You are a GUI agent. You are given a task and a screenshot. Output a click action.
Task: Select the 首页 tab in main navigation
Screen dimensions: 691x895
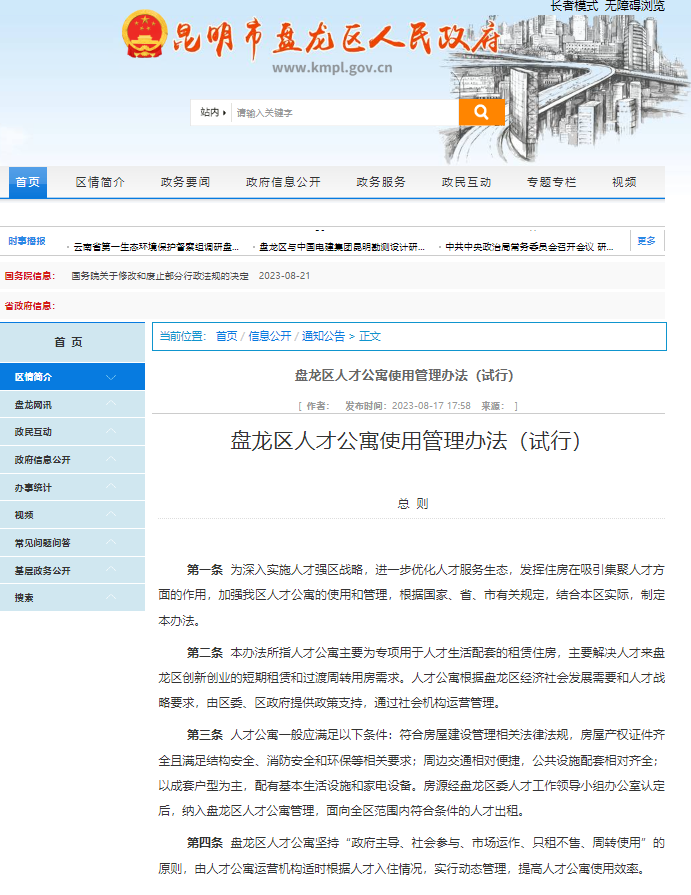pyautogui.click(x=28, y=182)
